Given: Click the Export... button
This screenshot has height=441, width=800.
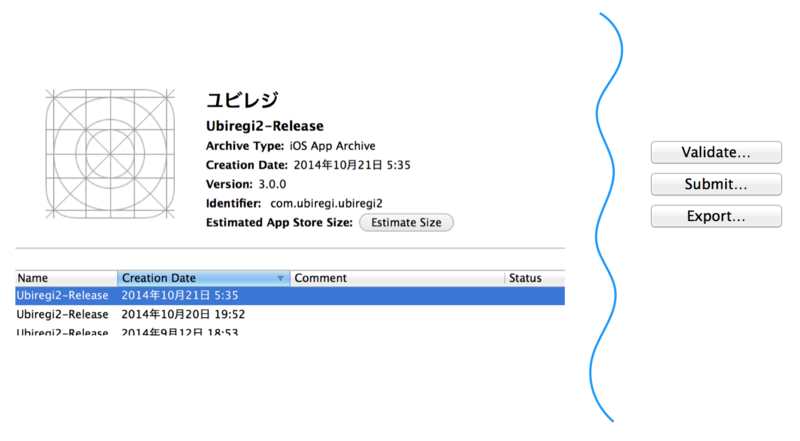Looking at the screenshot, I should (x=716, y=216).
